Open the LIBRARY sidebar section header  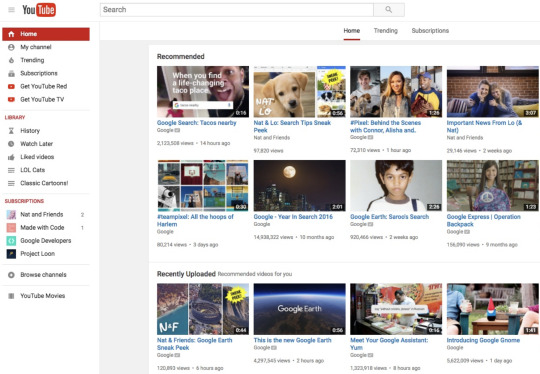point(15,117)
